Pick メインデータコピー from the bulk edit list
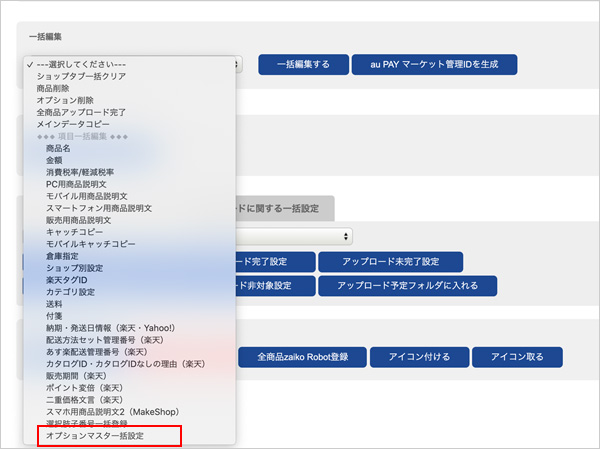This screenshot has height=449, width=600. 73,124
